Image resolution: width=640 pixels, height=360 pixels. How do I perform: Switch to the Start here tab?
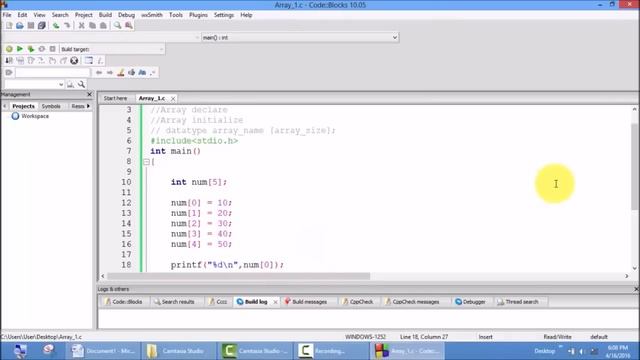pos(116,98)
